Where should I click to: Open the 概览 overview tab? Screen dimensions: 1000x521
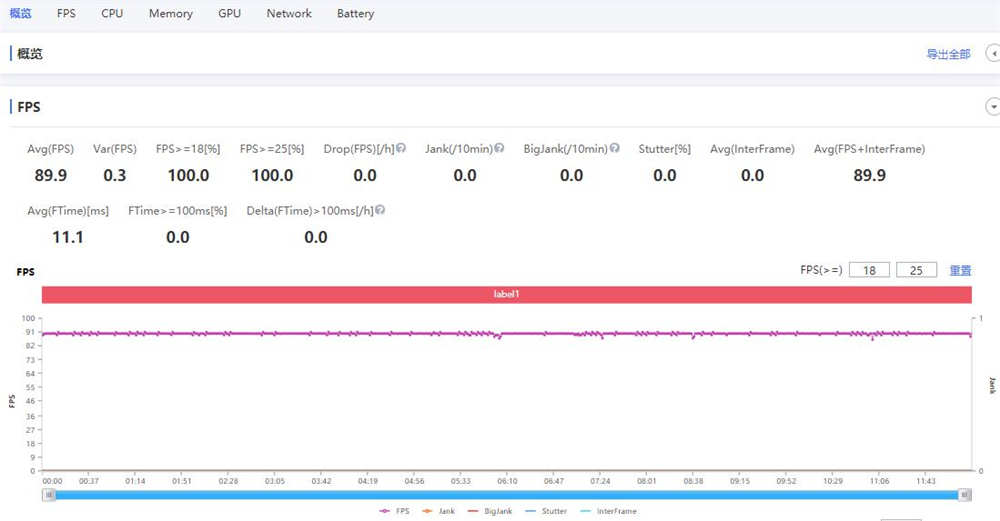[20, 13]
